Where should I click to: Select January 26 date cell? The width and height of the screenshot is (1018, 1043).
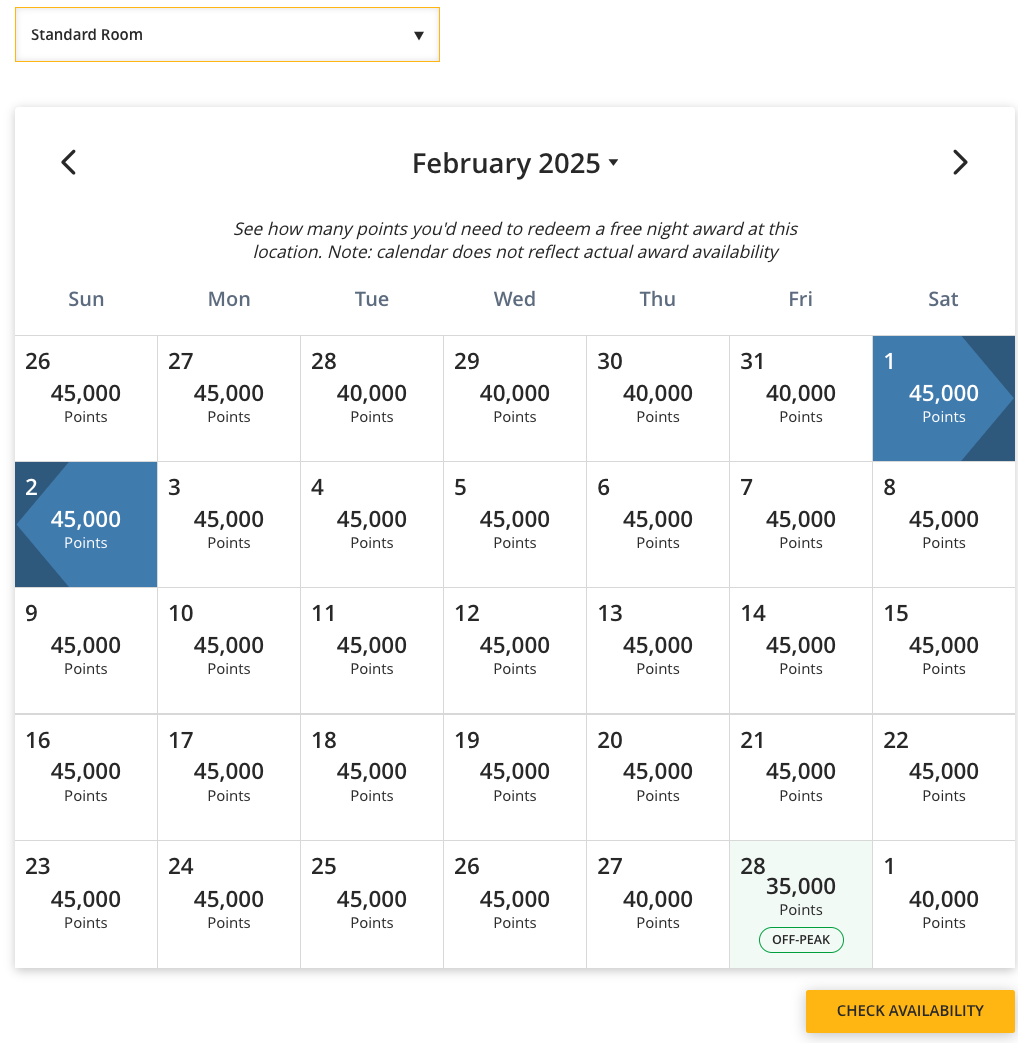[86, 398]
